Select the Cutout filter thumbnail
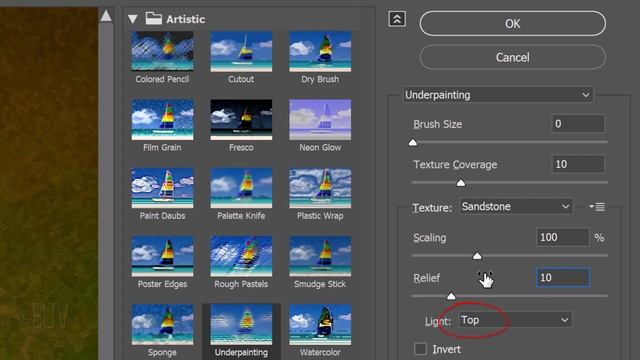The height and width of the screenshot is (360, 640). (x=241, y=52)
